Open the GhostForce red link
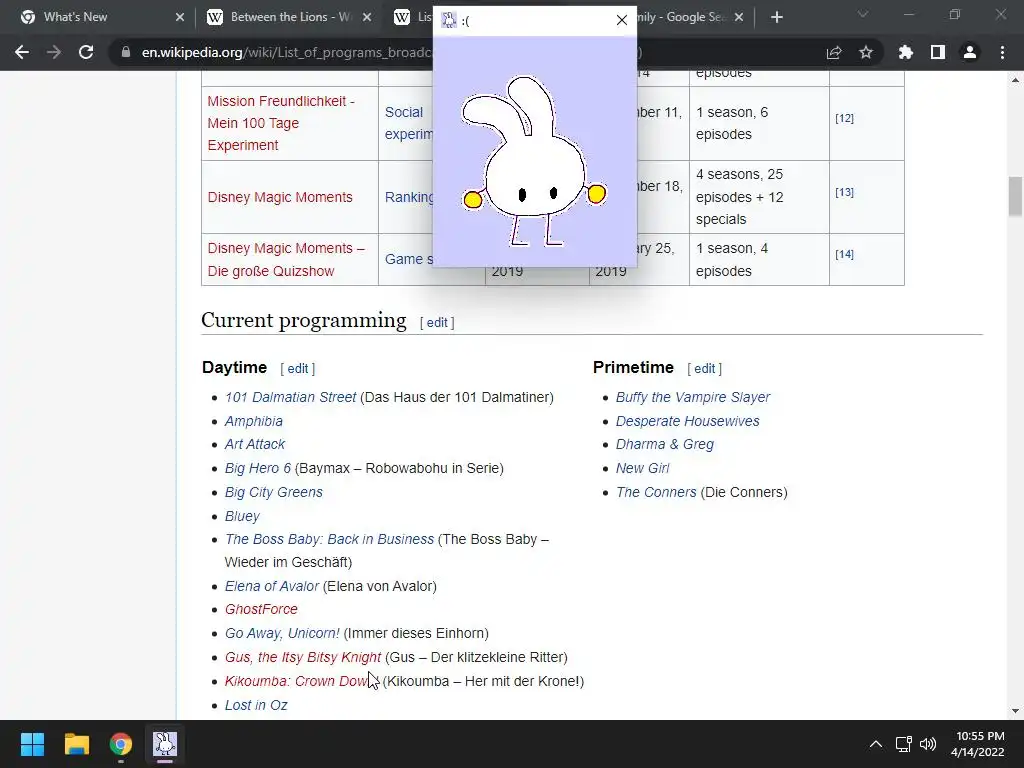 261,609
